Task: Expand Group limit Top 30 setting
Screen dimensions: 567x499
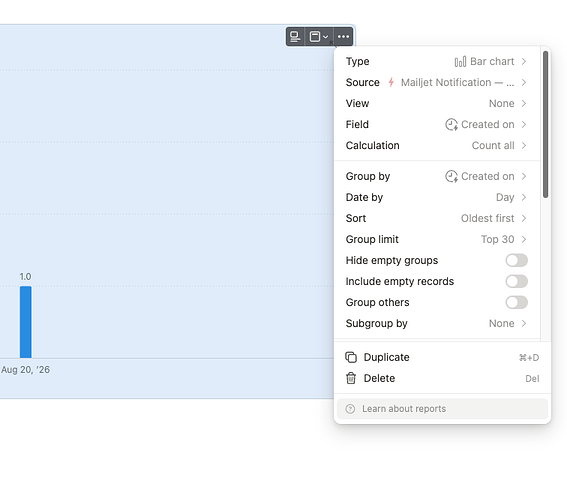Action: click(x=436, y=239)
